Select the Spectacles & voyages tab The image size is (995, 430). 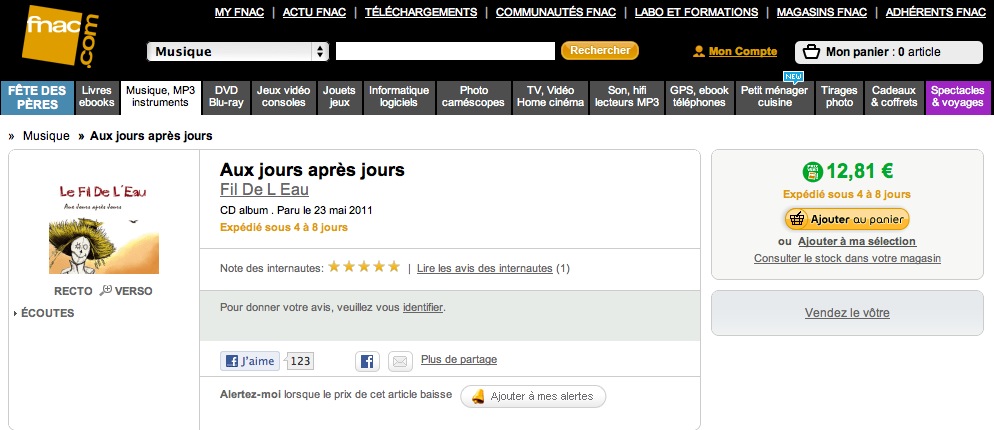click(958, 98)
